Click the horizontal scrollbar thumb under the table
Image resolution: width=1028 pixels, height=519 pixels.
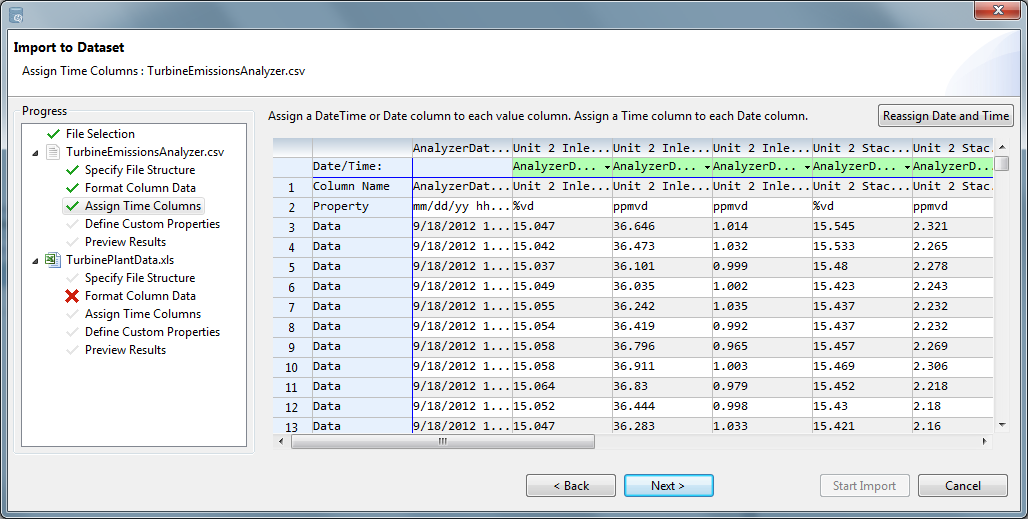click(442, 441)
